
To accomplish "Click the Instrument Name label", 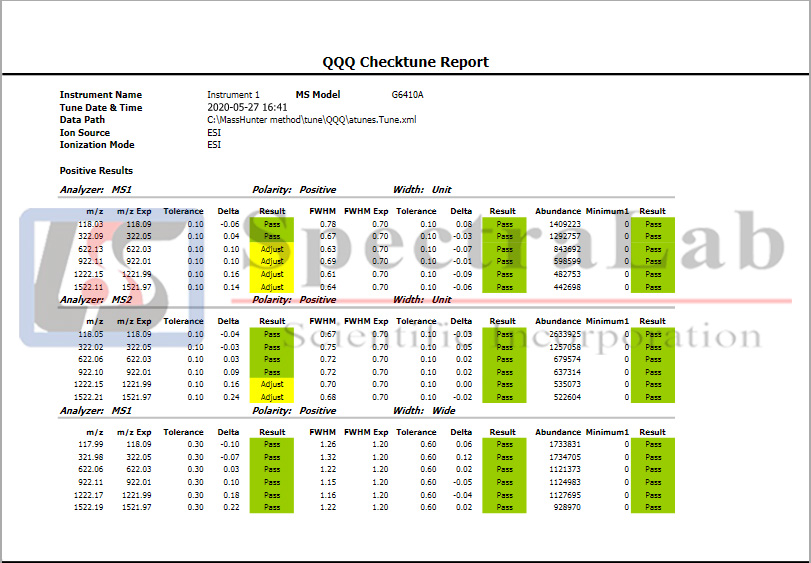I will pos(100,95).
